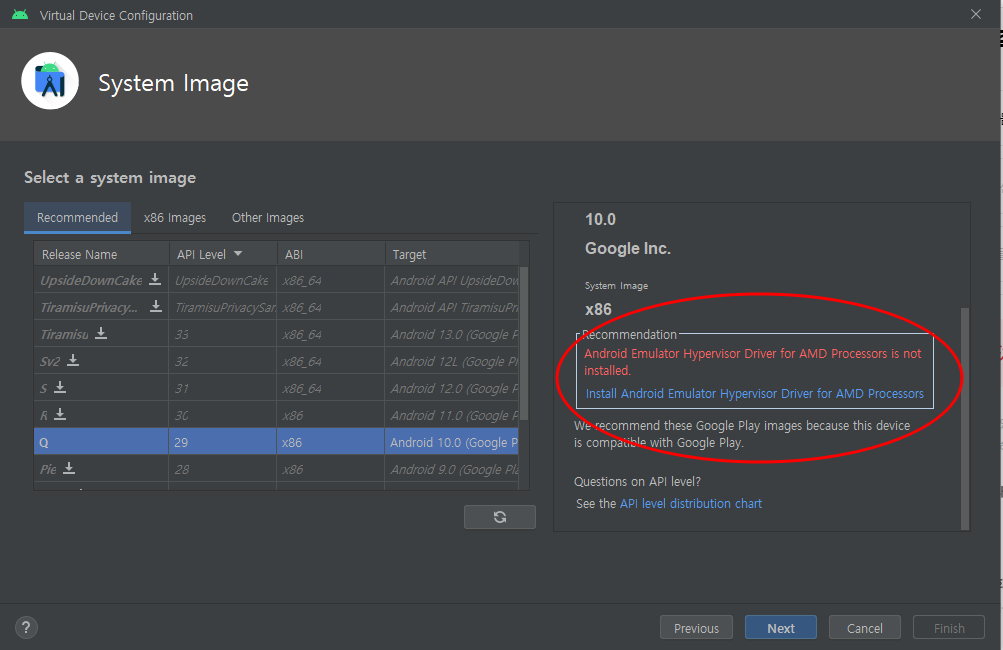Download the R release system image
This screenshot has width=1003, height=650.
point(60,414)
